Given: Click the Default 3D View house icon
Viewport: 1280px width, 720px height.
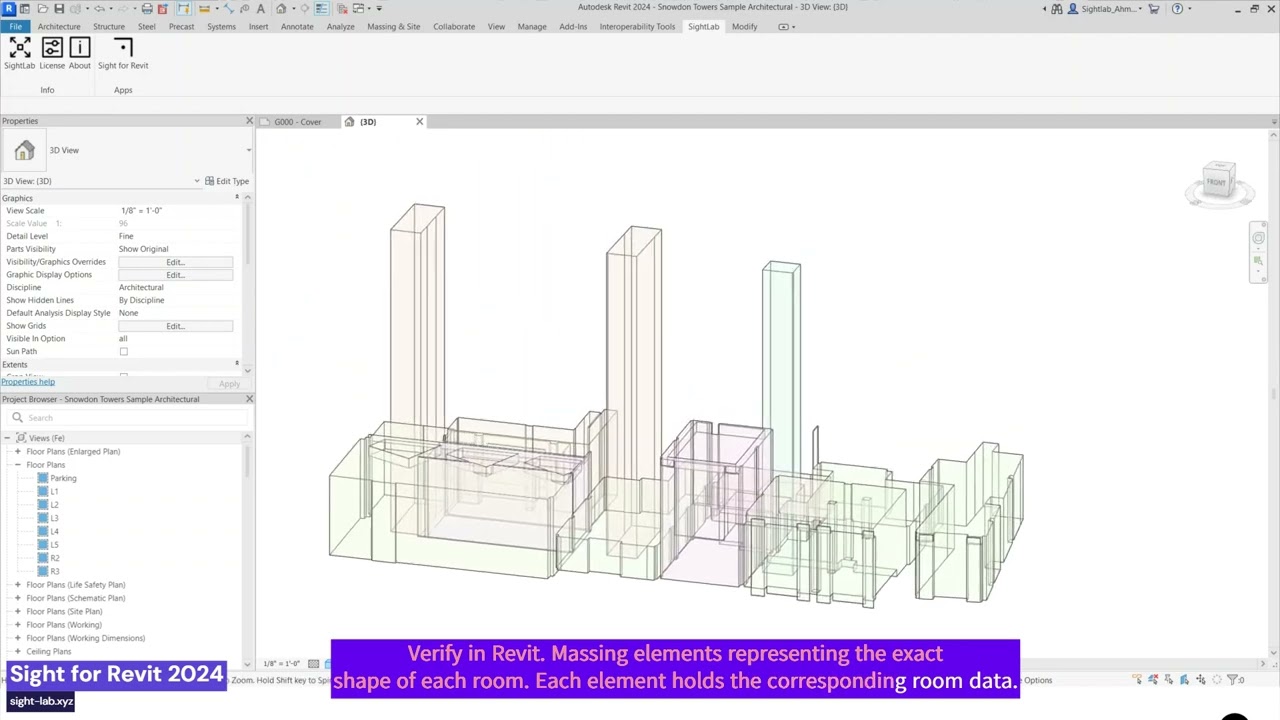Looking at the screenshot, I should [281, 8].
